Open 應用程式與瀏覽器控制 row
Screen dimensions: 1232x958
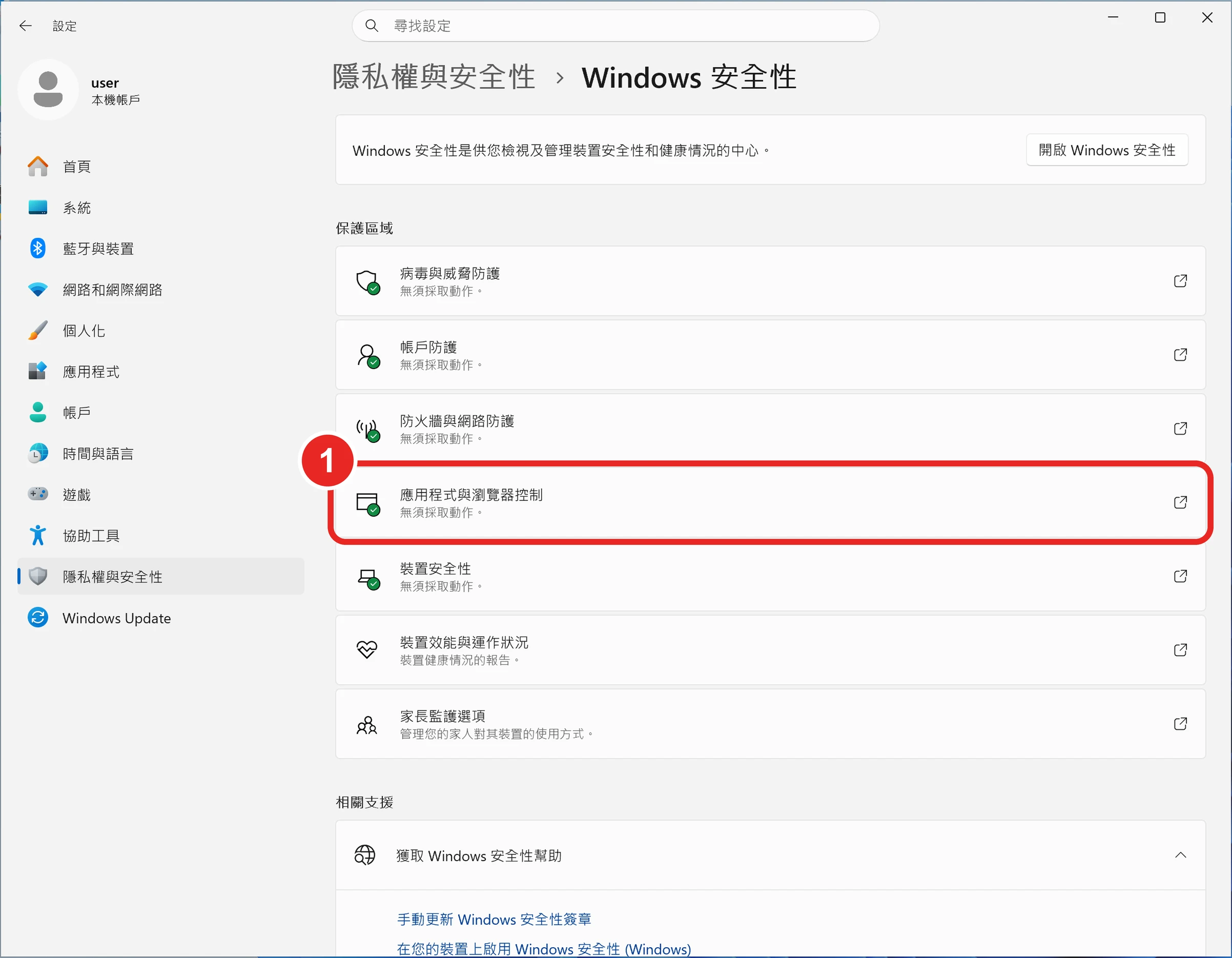click(x=770, y=503)
